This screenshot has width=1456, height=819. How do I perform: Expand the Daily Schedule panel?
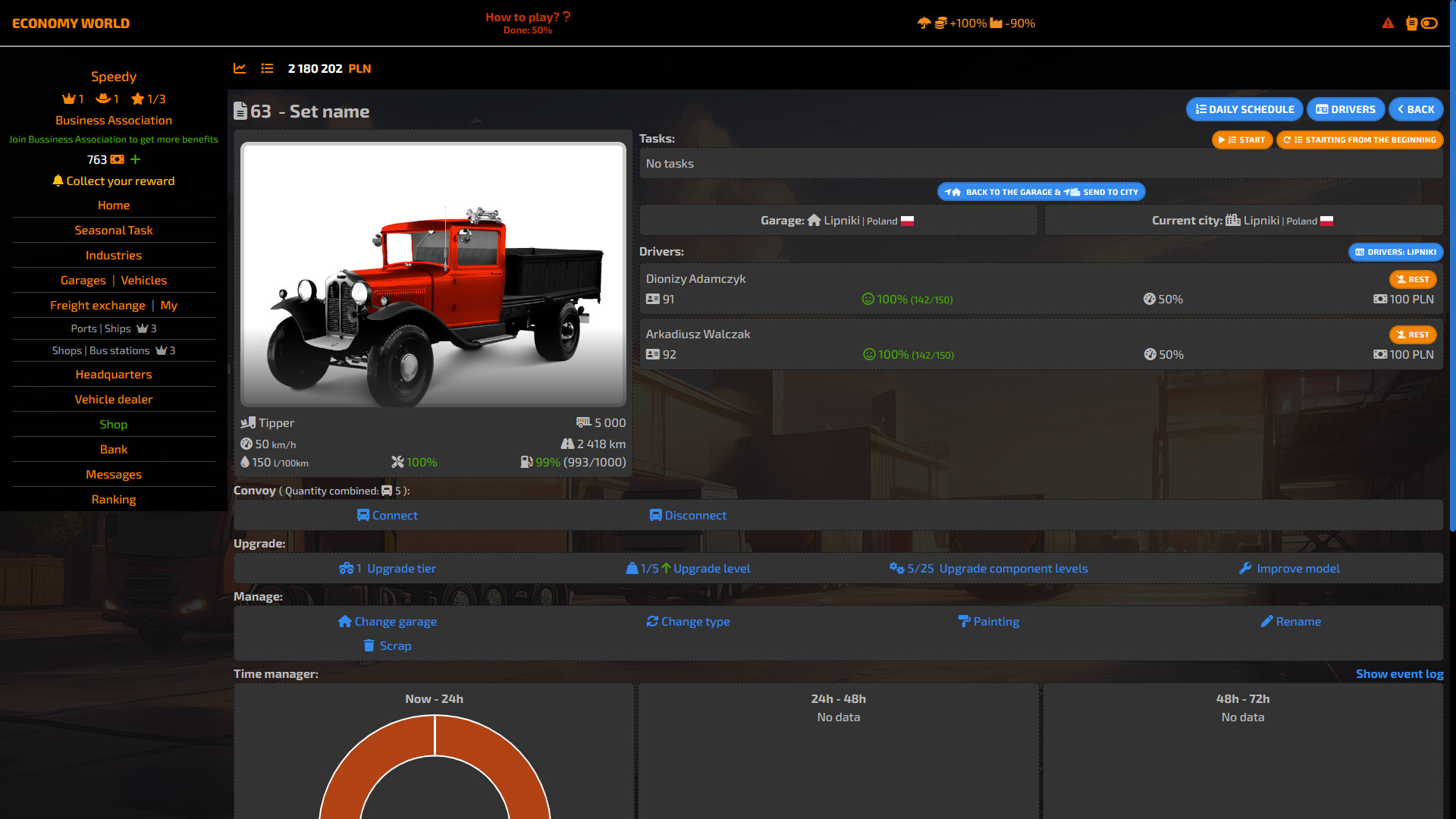click(x=1244, y=109)
